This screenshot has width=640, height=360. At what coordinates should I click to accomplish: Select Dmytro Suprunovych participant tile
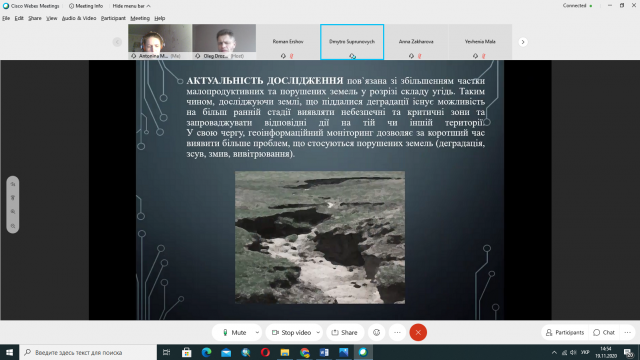[352, 42]
